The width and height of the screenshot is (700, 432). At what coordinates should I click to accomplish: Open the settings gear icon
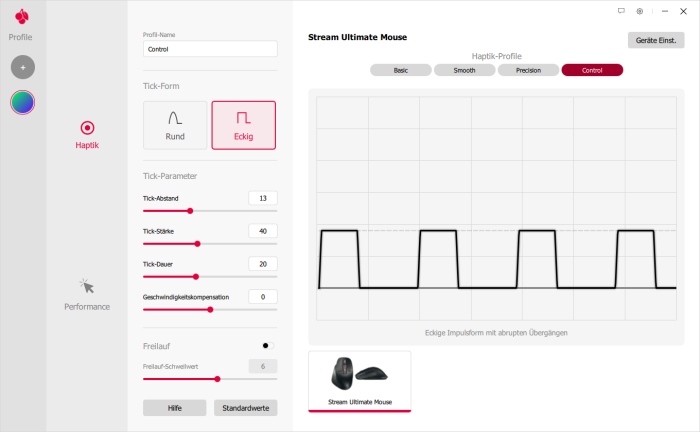(x=640, y=11)
